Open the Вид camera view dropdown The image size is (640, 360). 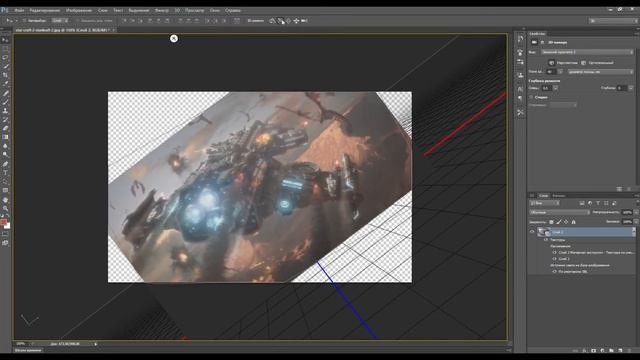pos(587,52)
